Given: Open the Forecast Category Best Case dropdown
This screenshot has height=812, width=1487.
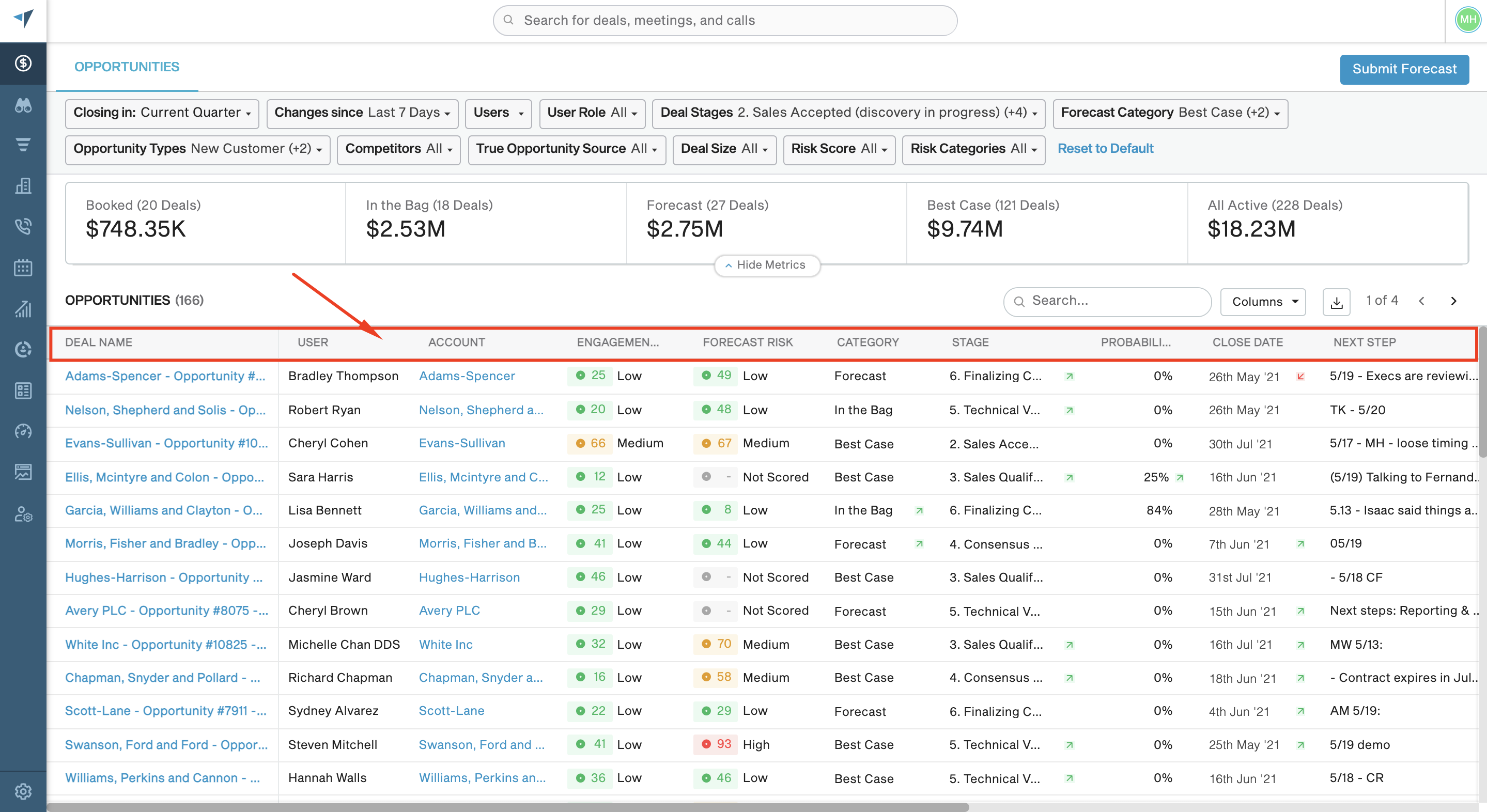Looking at the screenshot, I should (1170, 113).
